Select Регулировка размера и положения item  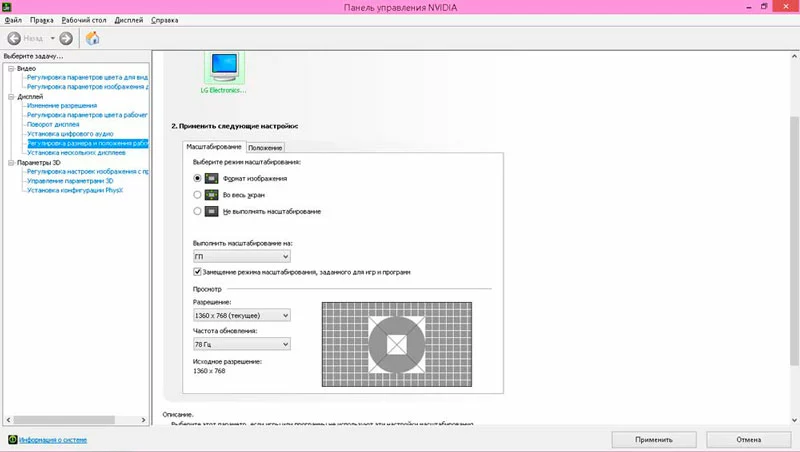[88, 143]
